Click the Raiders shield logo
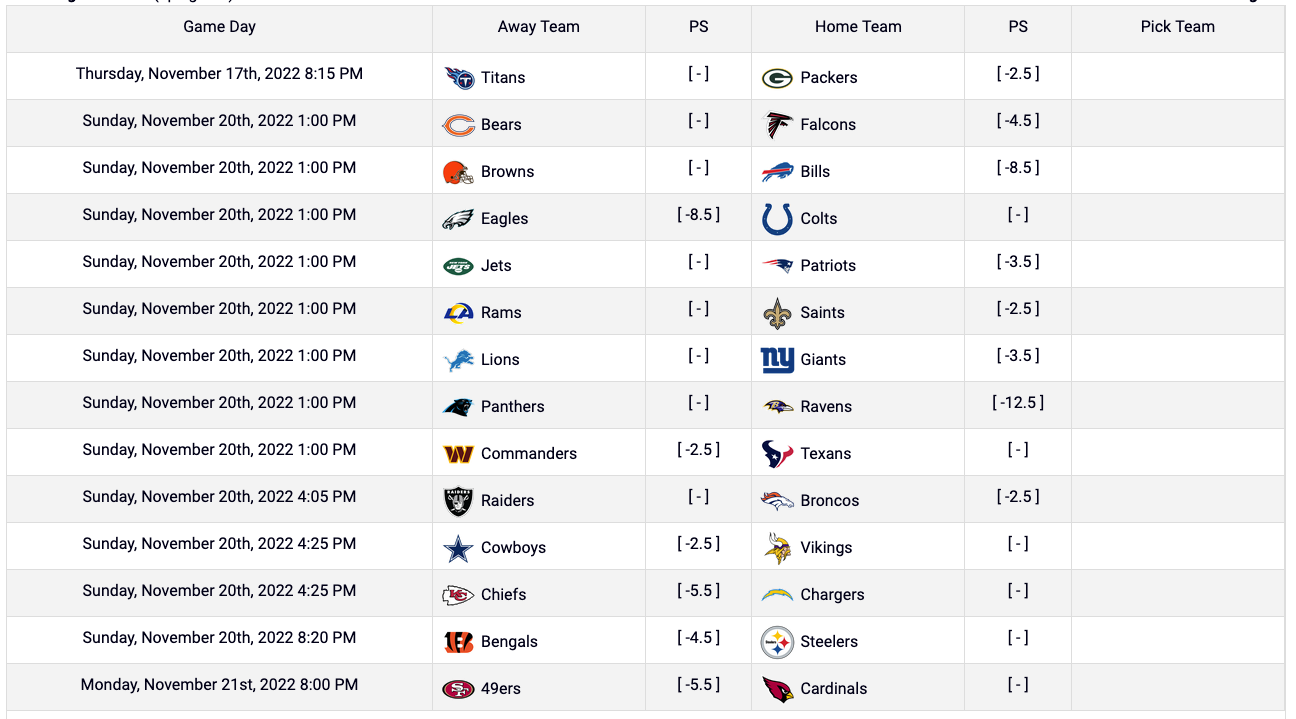1296x719 pixels. click(458, 501)
